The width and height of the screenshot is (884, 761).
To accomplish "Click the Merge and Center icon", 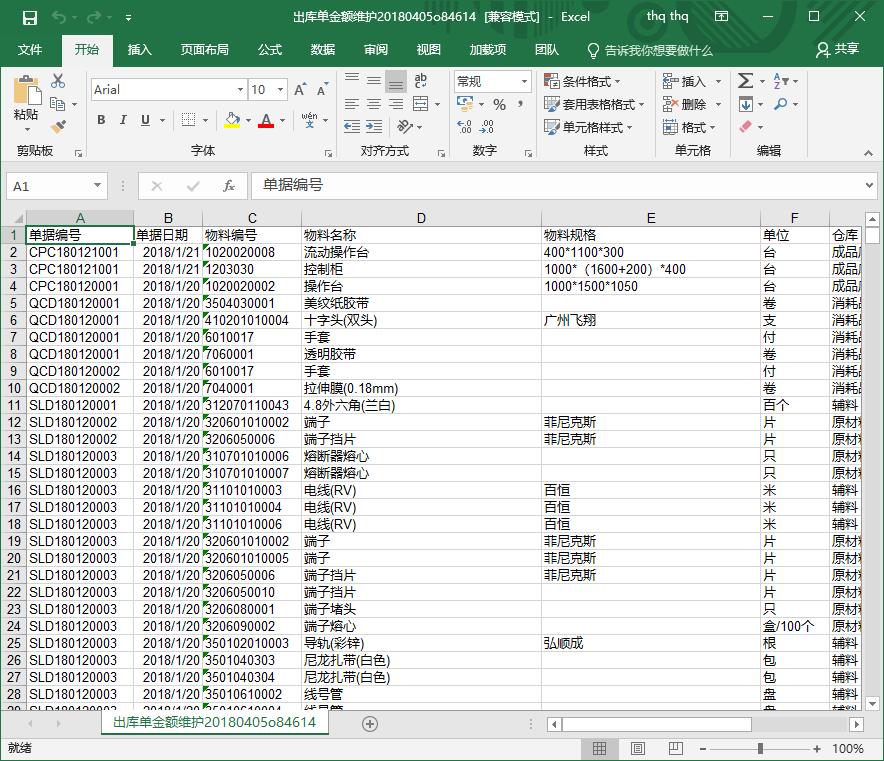I will pos(420,104).
